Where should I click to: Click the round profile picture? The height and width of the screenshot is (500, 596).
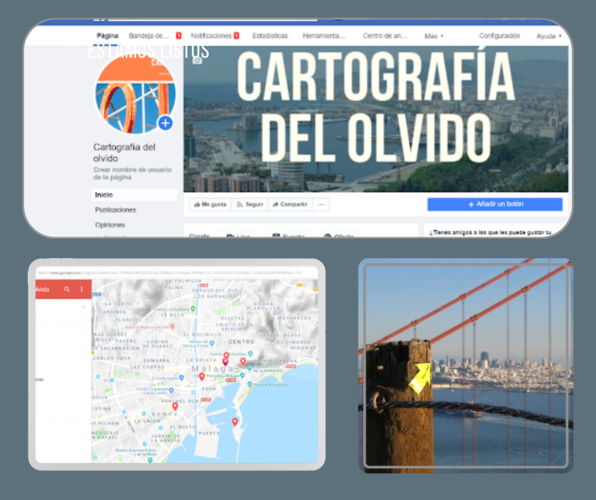tap(135, 94)
